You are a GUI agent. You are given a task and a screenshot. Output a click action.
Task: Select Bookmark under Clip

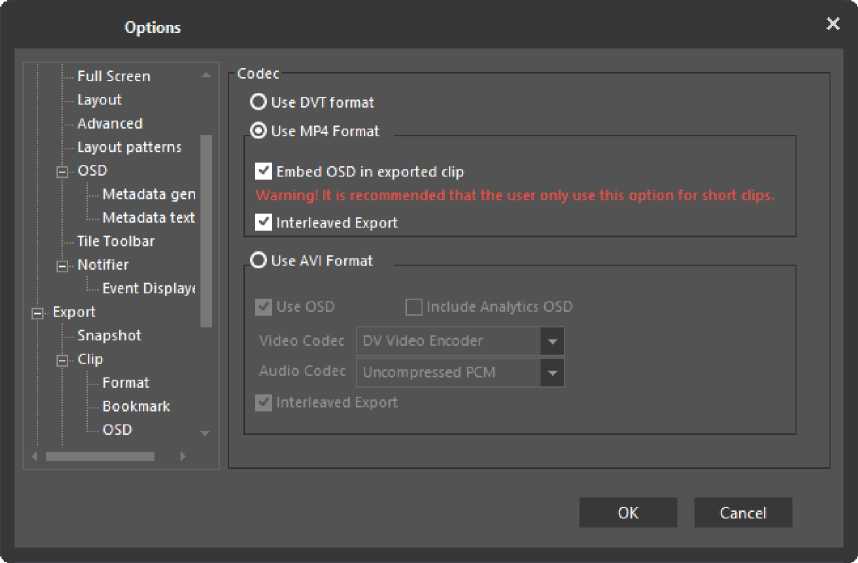pyautogui.click(x=136, y=406)
